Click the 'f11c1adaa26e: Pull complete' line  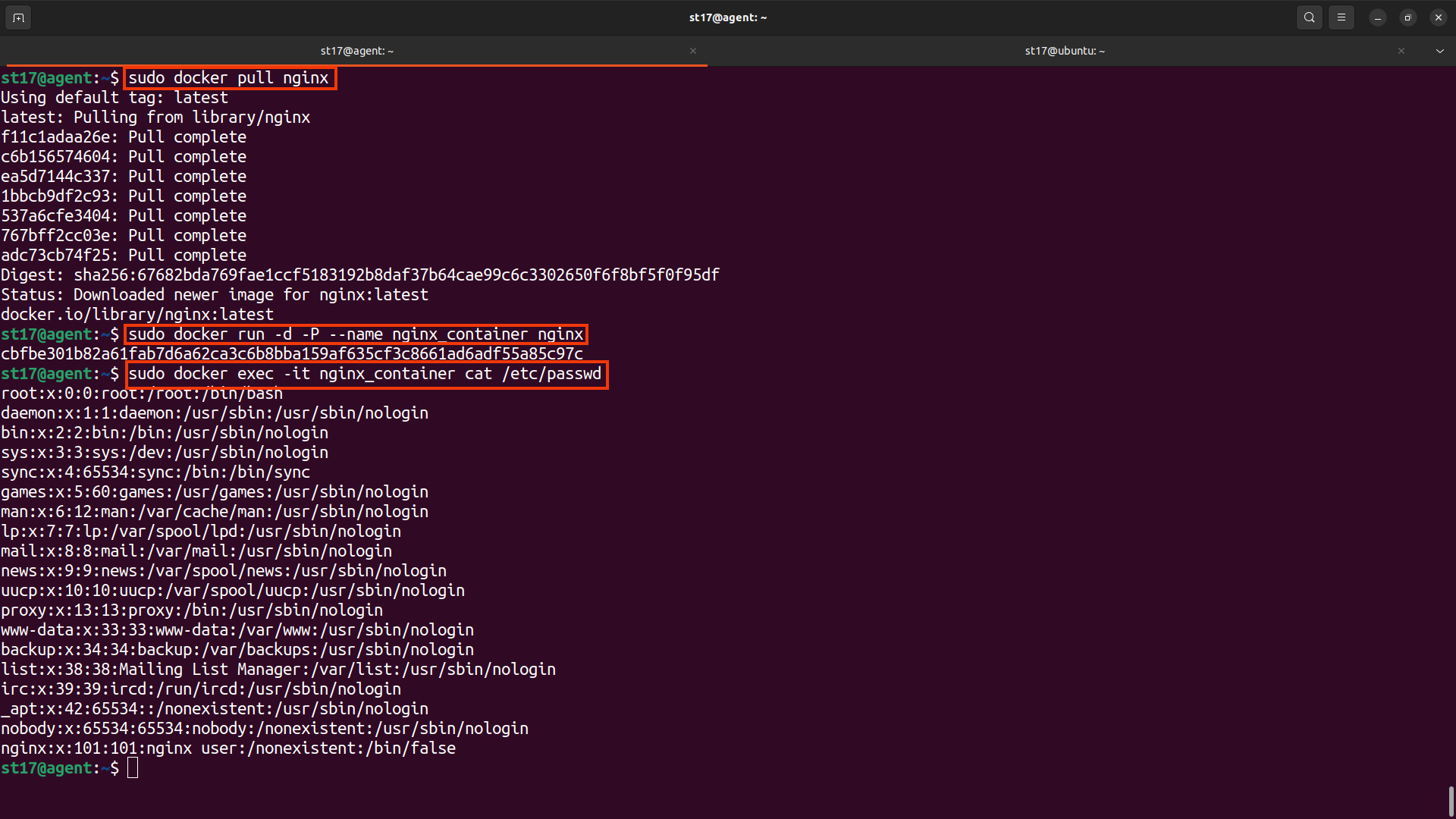coord(124,137)
